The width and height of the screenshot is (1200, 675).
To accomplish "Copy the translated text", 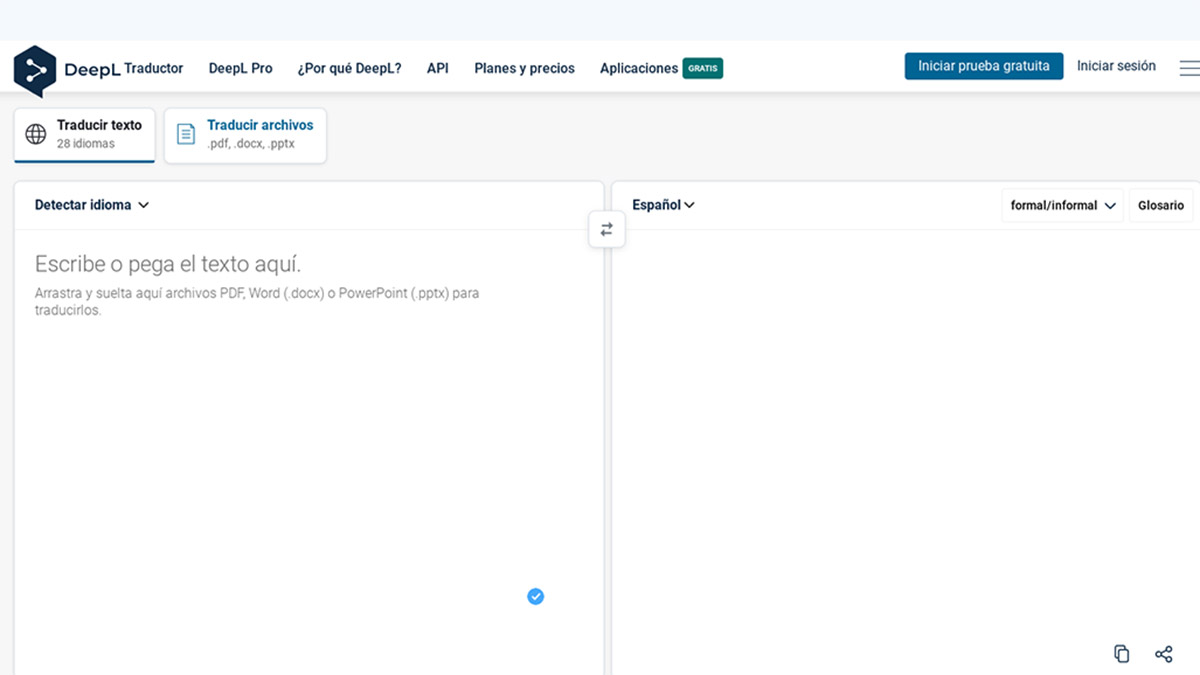I will (x=1121, y=654).
